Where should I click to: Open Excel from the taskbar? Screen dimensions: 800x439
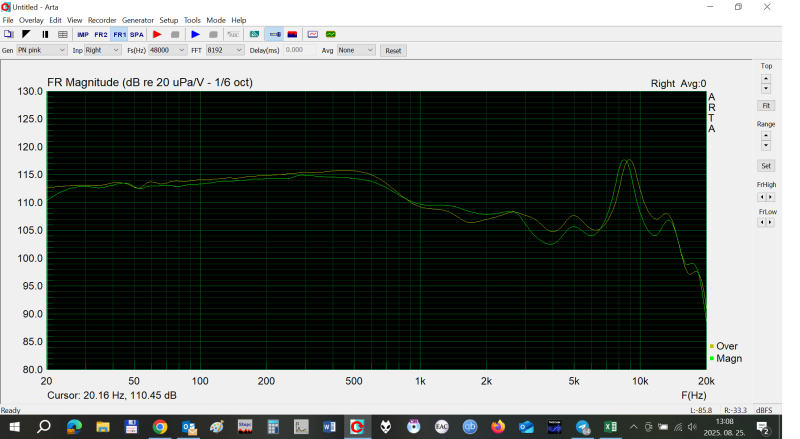point(610,427)
